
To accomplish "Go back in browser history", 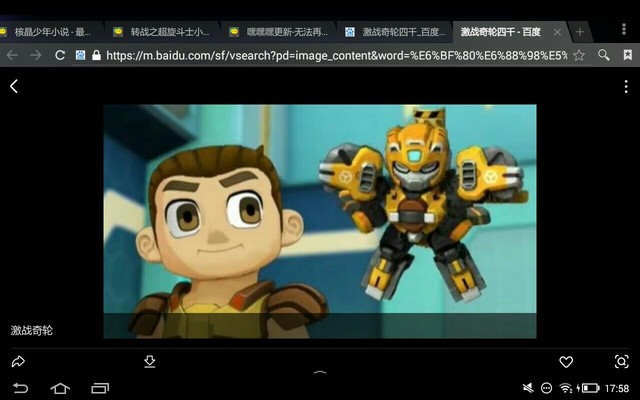I will 12,55.
